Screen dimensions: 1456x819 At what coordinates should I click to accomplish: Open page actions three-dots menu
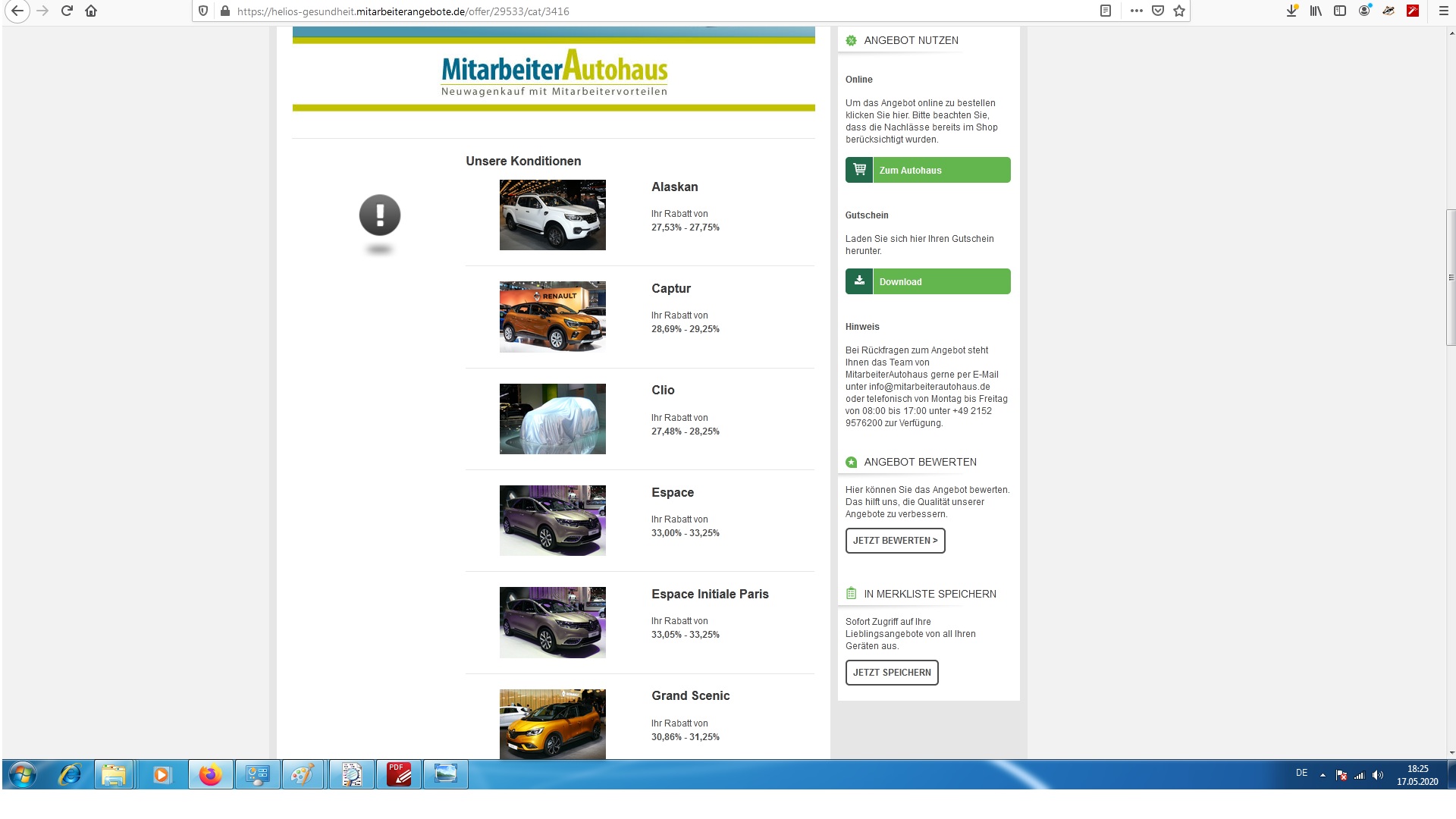[x=1136, y=11]
